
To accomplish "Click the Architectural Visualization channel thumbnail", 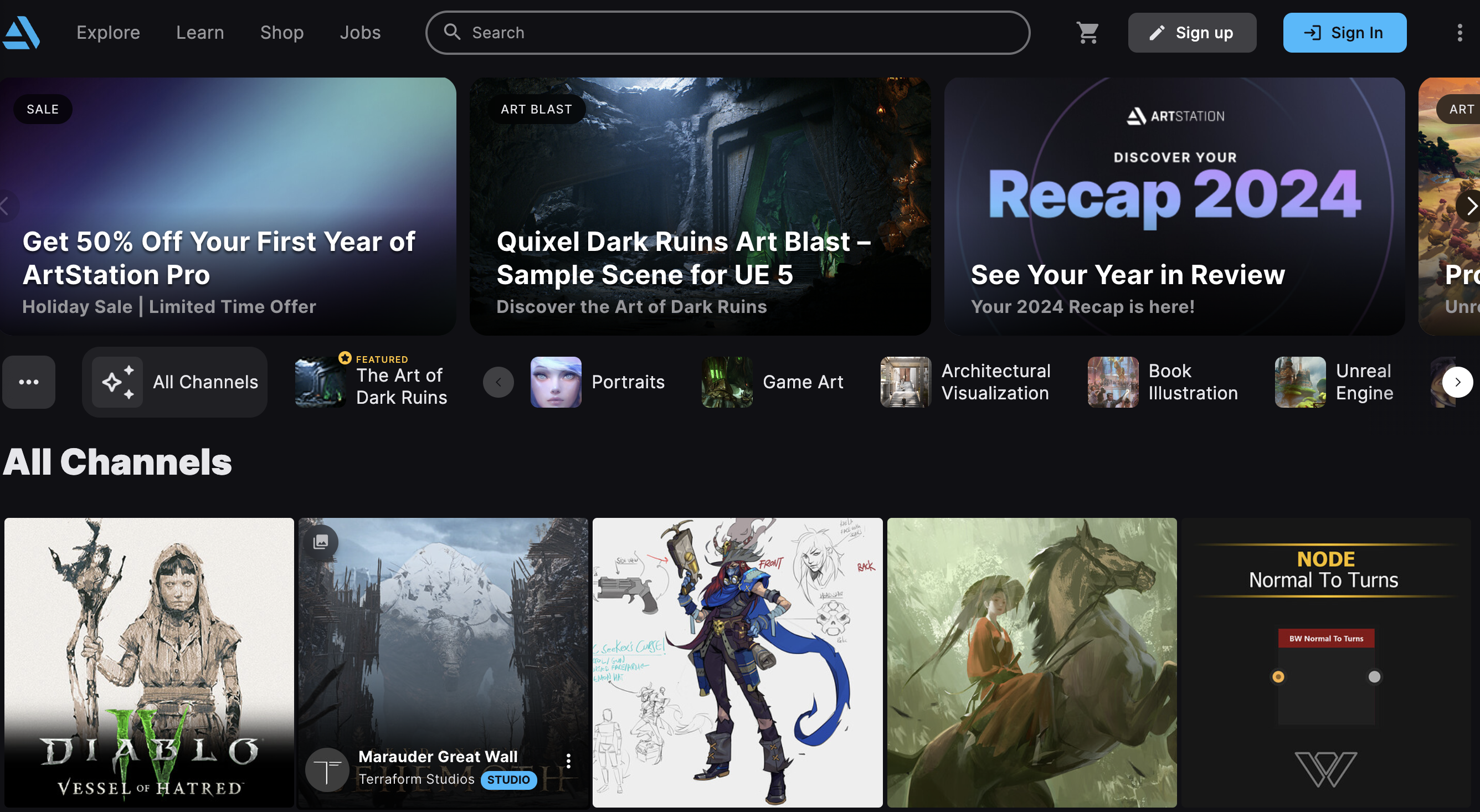I will 906,382.
